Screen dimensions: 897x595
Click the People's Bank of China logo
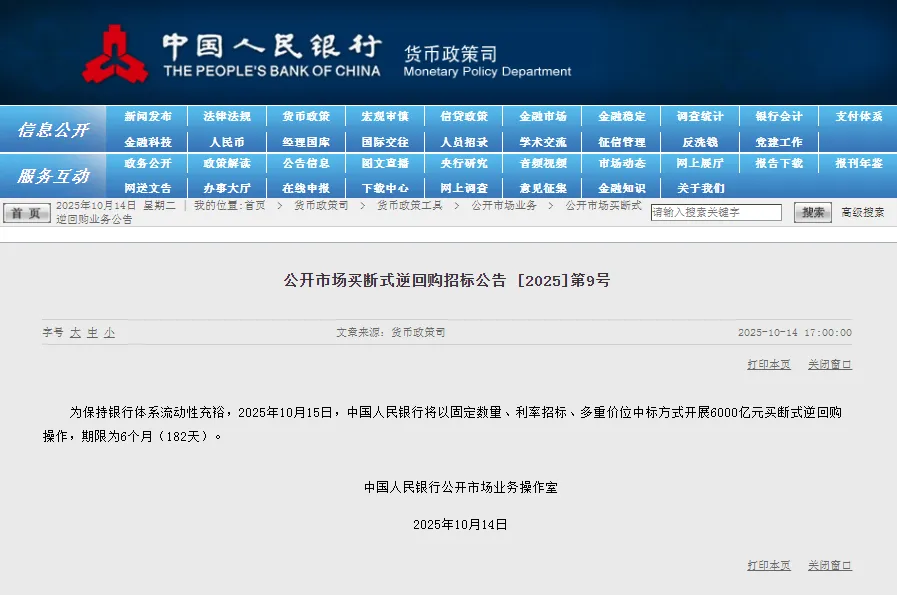click(x=115, y=55)
